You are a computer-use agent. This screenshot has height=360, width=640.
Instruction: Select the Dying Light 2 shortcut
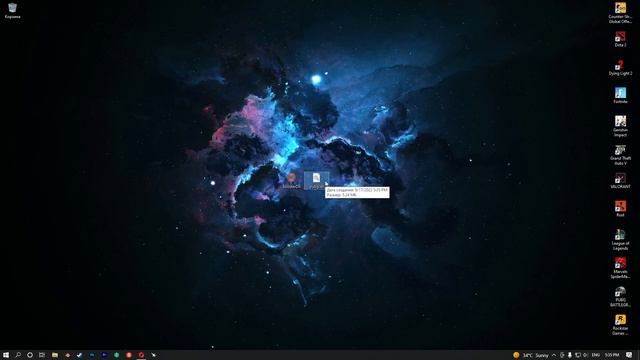click(x=620, y=67)
